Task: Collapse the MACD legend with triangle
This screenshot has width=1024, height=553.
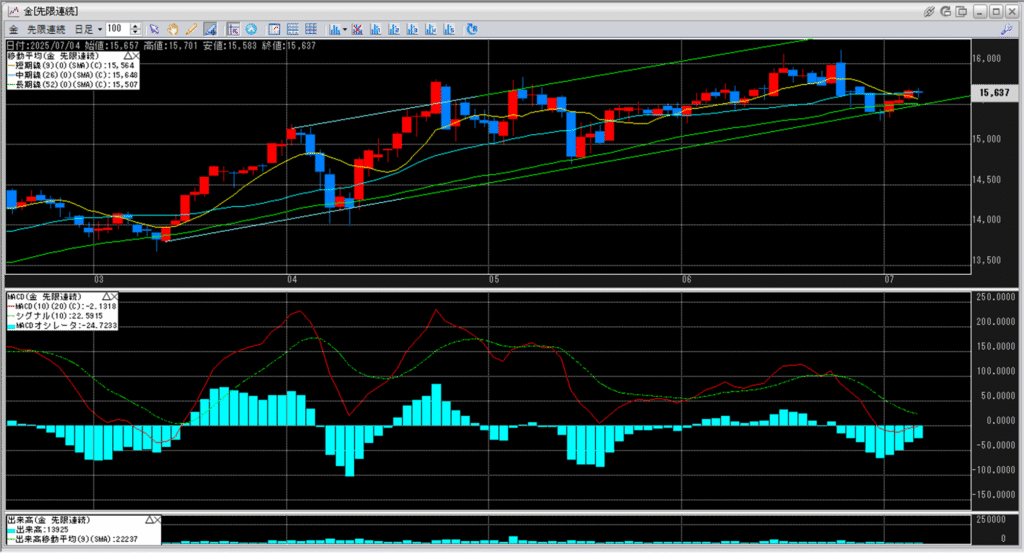Action: [106, 296]
